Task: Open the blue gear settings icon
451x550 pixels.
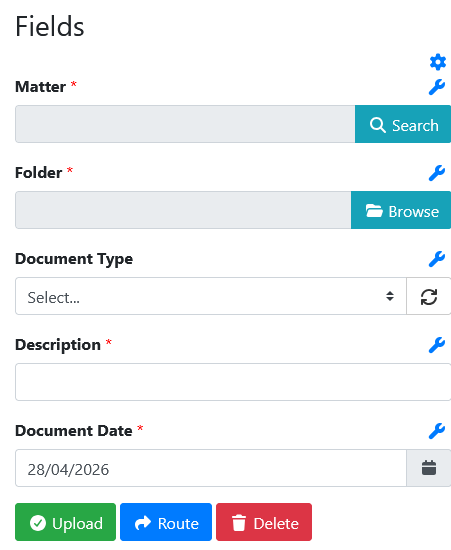Action: 438,62
